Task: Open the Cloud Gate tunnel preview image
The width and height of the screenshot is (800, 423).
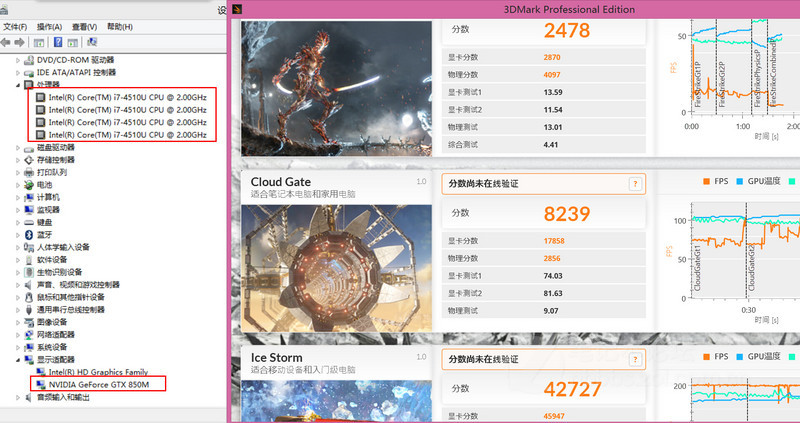Action: pyautogui.click(x=336, y=268)
